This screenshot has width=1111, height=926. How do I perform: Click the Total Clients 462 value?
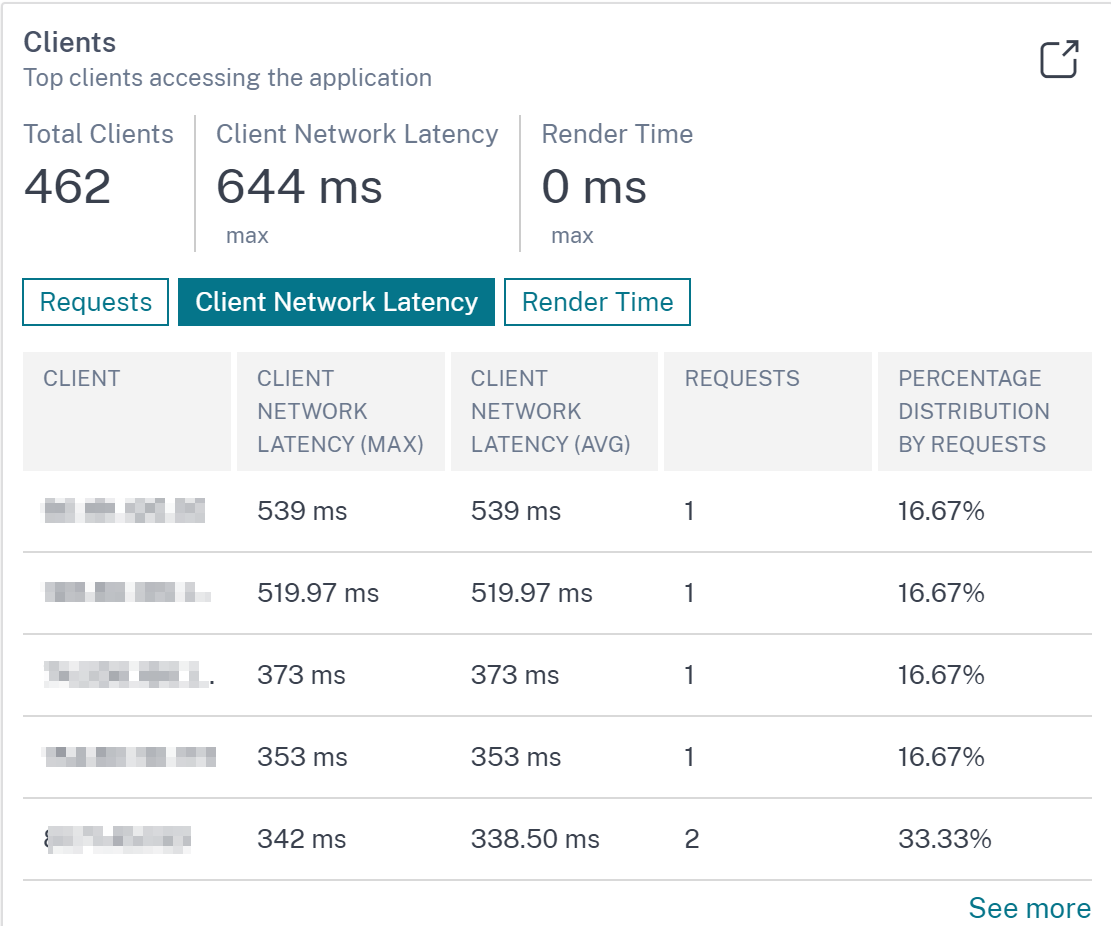coord(67,187)
